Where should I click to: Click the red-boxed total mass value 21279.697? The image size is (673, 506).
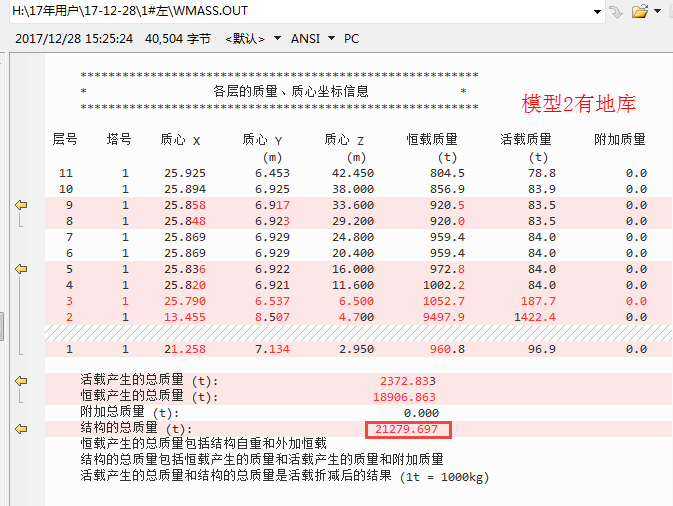(408, 429)
